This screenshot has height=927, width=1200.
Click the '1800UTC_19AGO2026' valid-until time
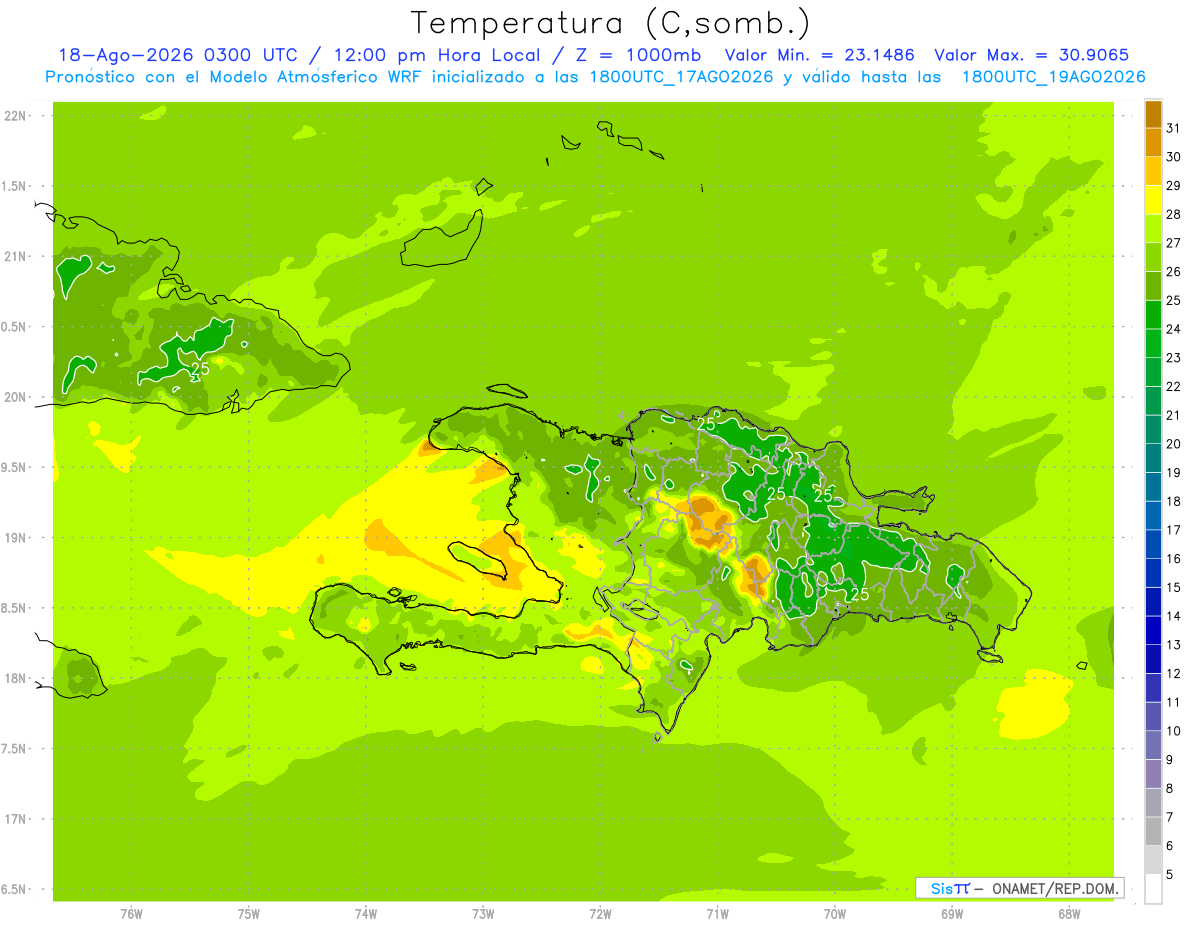coord(1053,77)
